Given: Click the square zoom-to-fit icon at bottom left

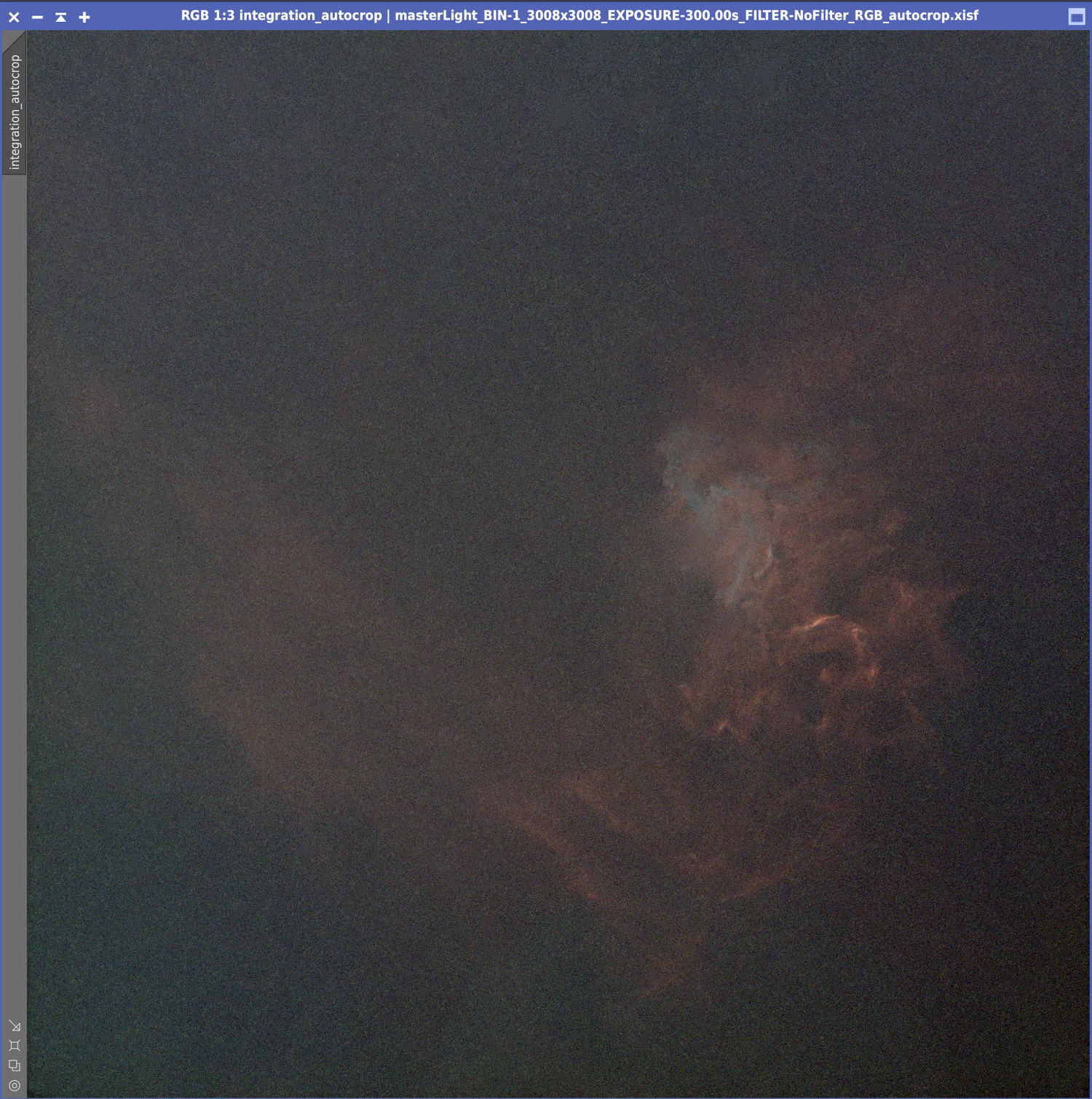Looking at the screenshot, I should click(x=15, y=1046).
